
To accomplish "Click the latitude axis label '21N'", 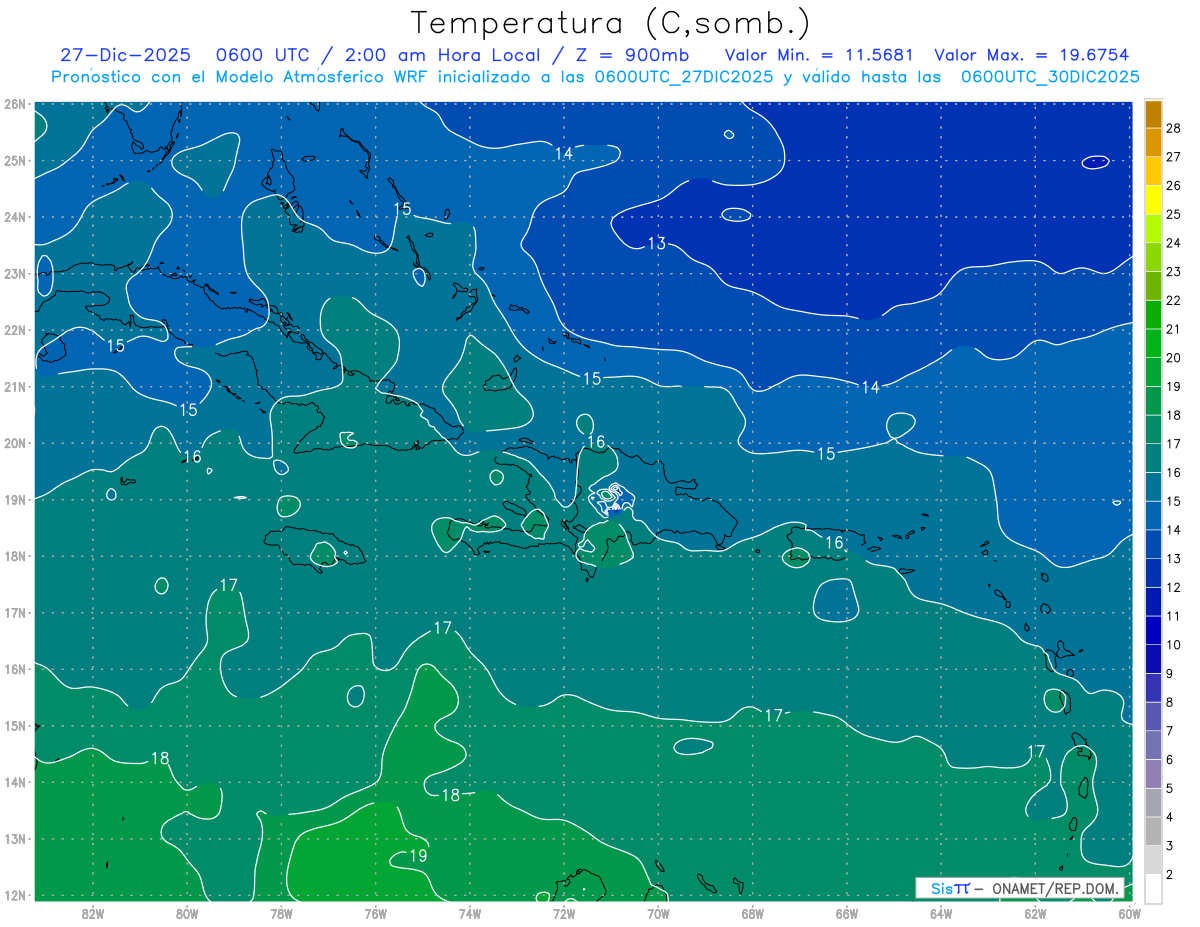I will coord(15,387).
